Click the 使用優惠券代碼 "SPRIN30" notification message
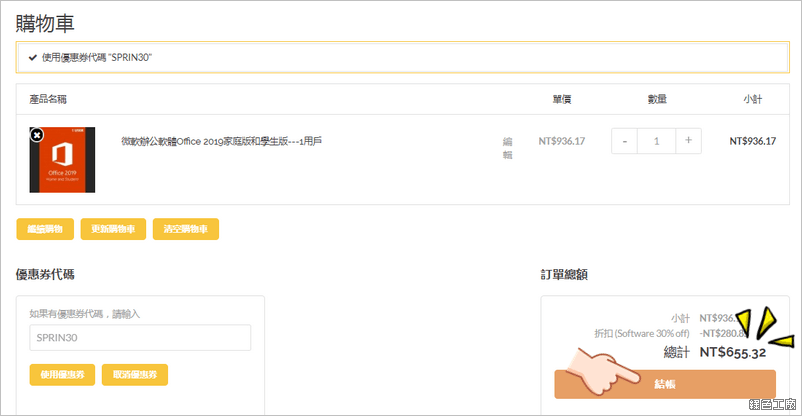802x416 pixels. [x=97, y=57]
